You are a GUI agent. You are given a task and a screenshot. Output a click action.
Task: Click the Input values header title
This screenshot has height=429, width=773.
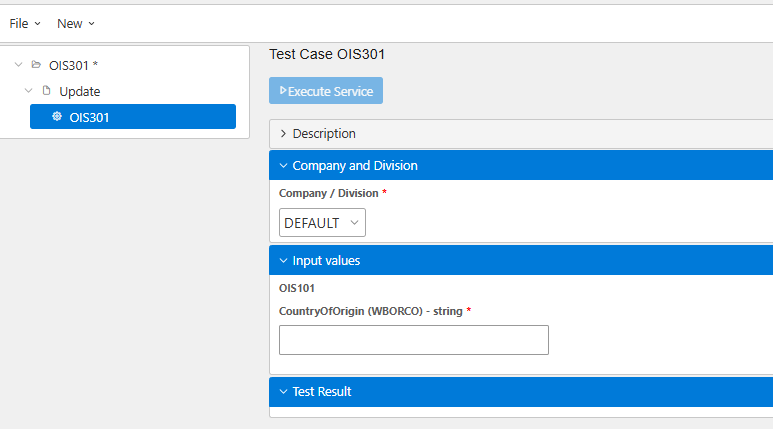326,261
